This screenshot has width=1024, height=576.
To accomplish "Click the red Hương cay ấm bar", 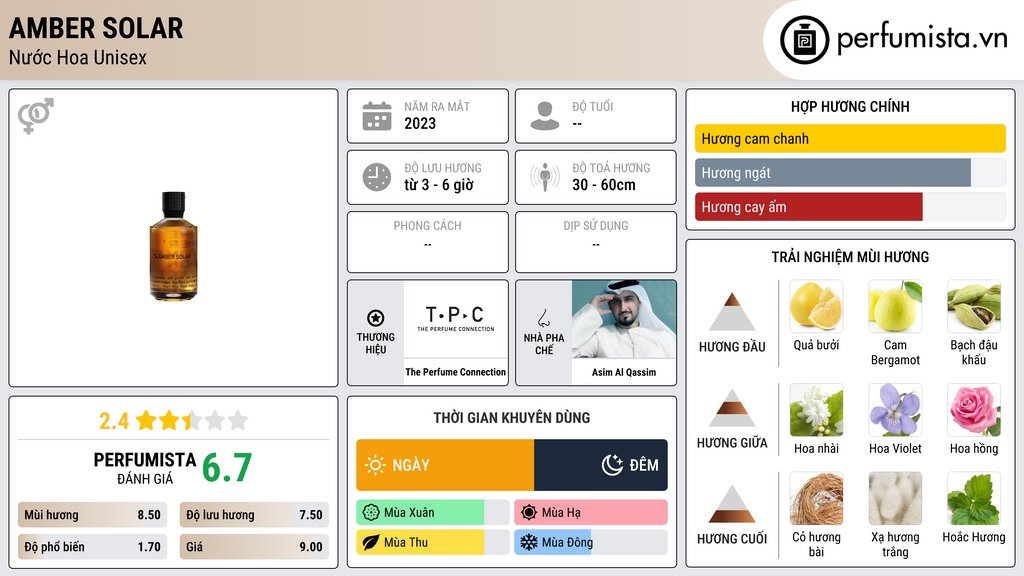I will click(808, 206).
